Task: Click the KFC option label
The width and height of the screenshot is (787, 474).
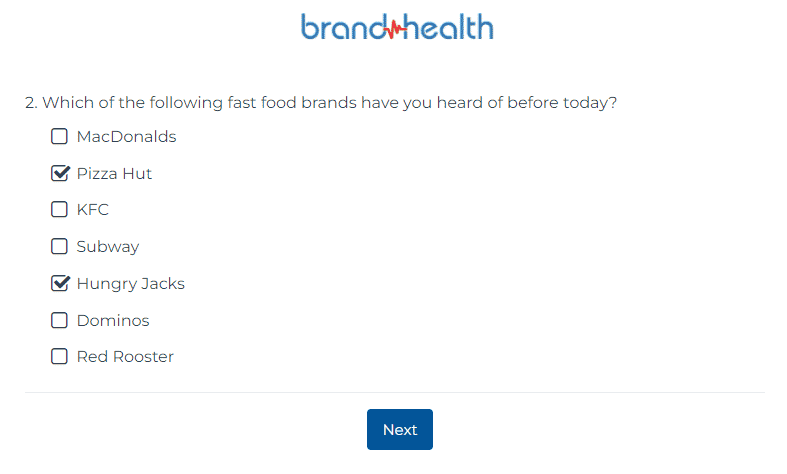Action: coord(92,210)
